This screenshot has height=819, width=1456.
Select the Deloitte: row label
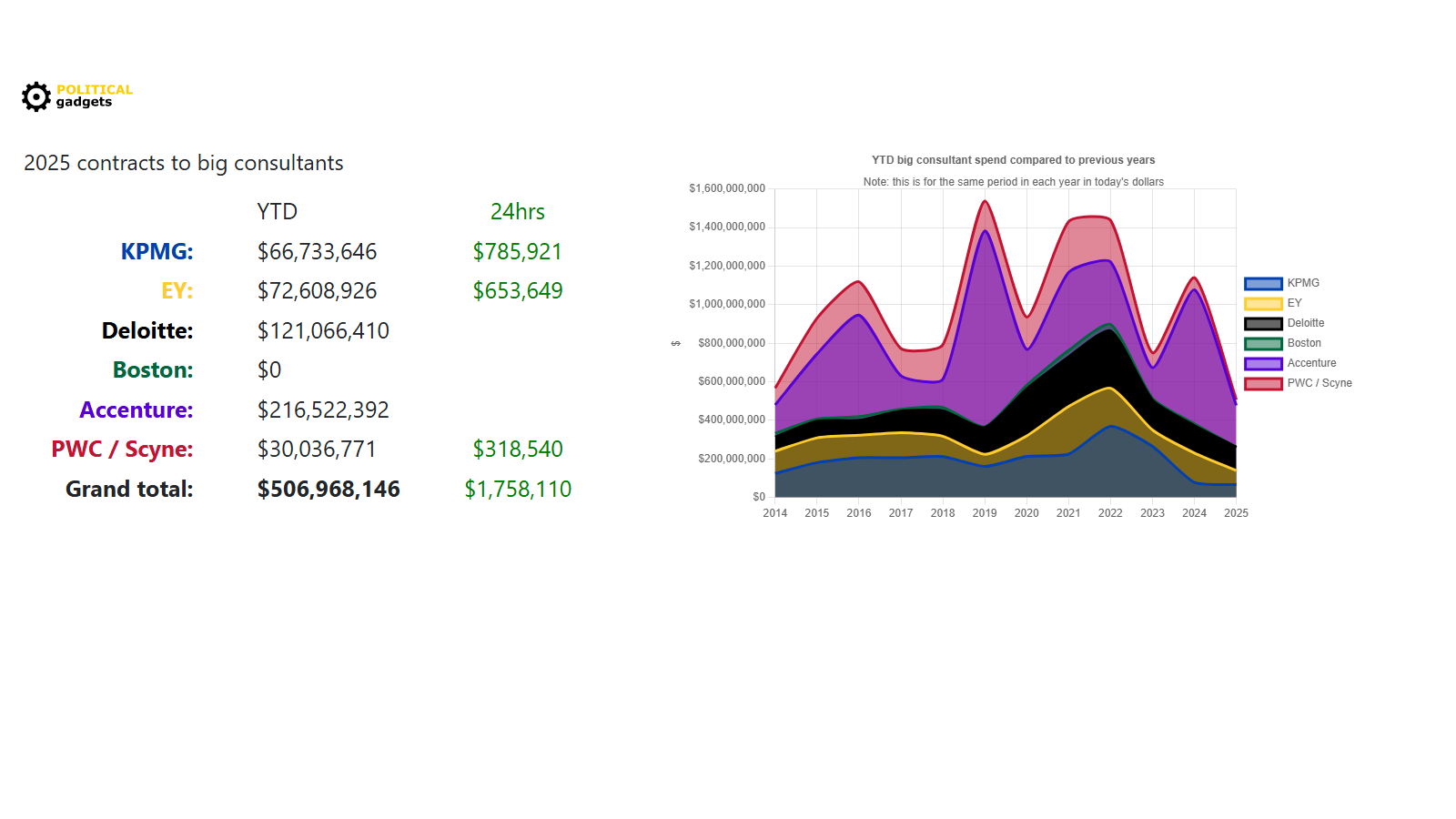tap(147, 330)
